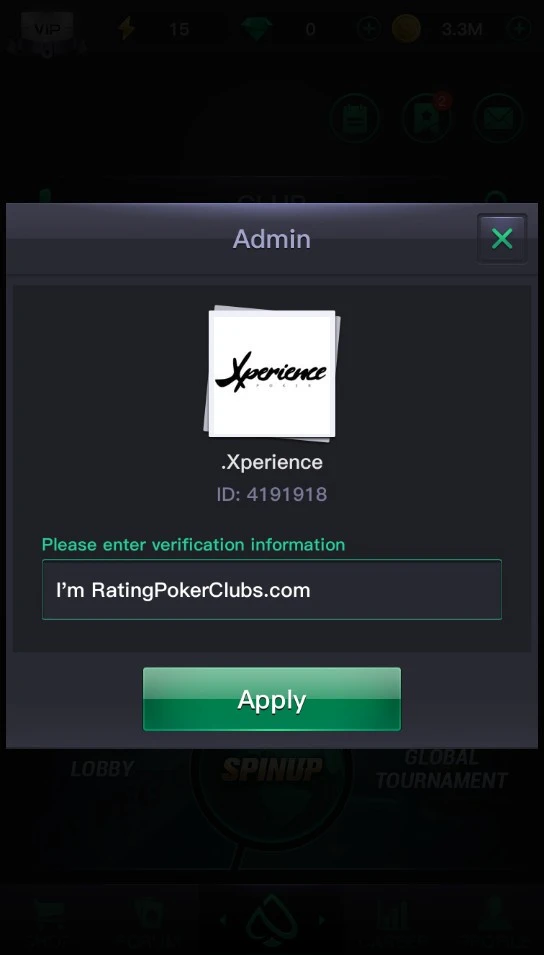The width and height of the screenshot is (544, 955).
Task: Tap the VIP badge
Action: click(48, 29)
